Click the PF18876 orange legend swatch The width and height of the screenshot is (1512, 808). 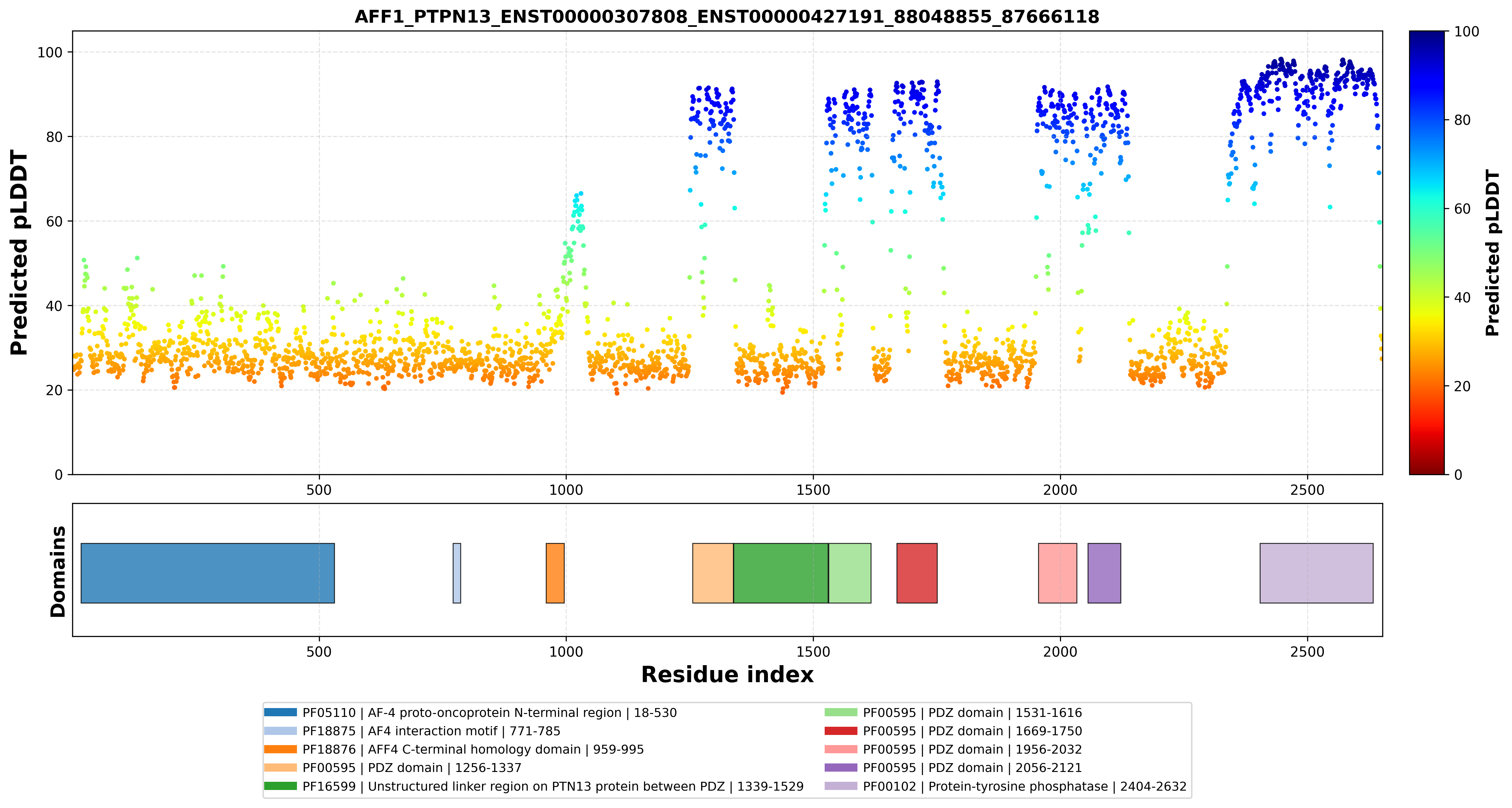281,749
